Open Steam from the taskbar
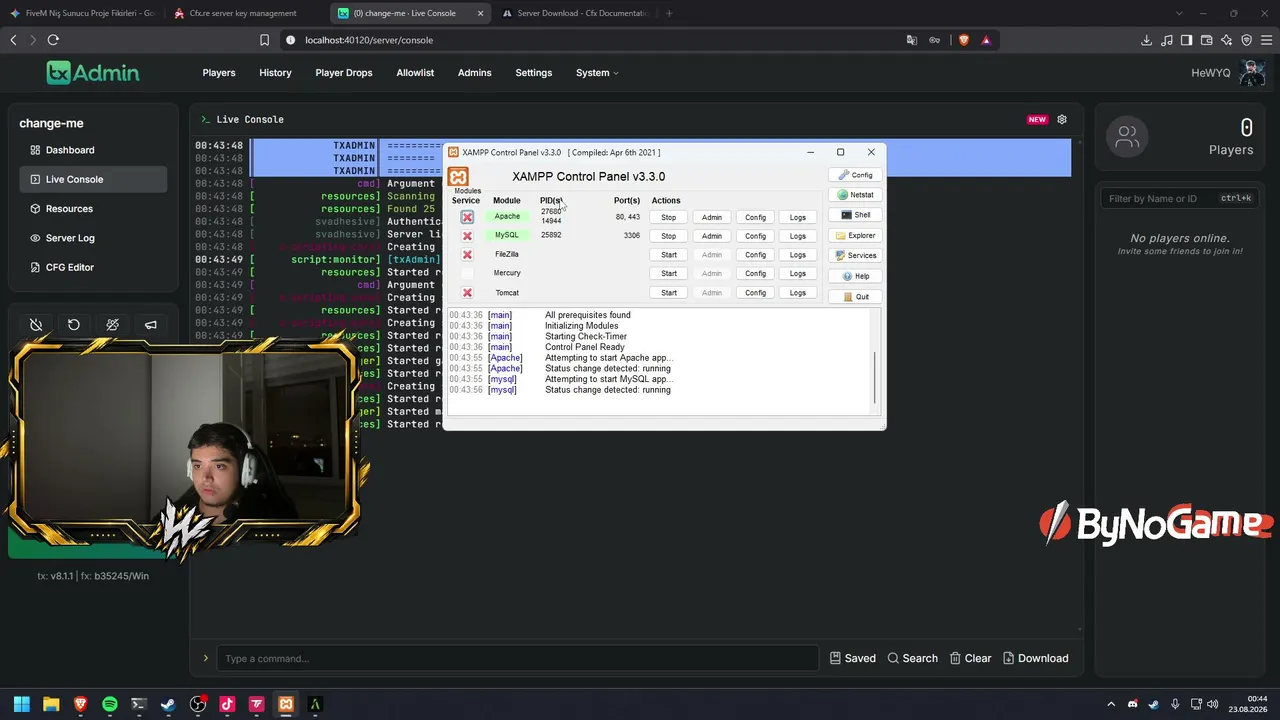Image resolution: width=1280 pixels, height=720 pixels. [168, 704]
